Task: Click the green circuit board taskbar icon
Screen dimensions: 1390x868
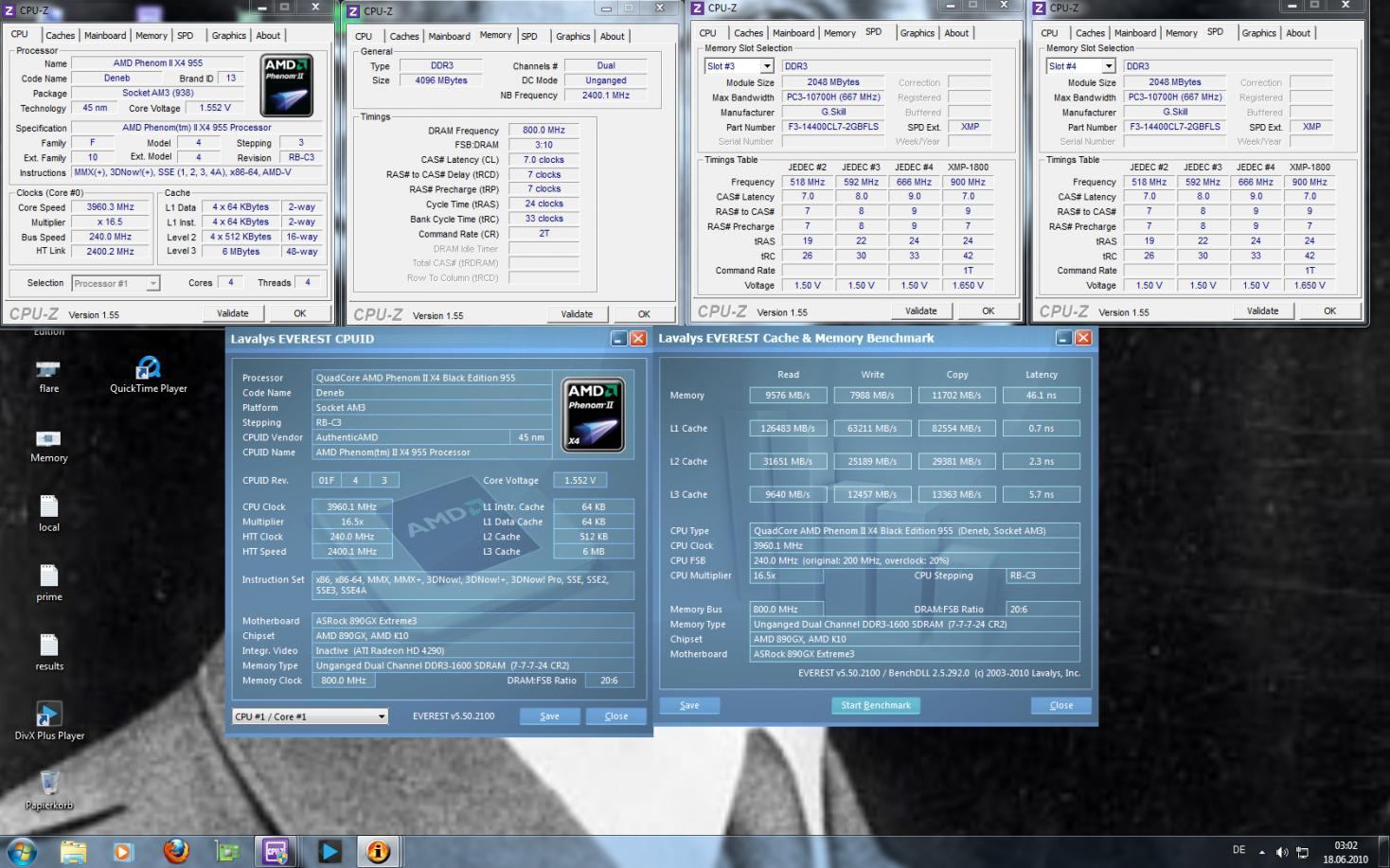Action: [227, 851]
